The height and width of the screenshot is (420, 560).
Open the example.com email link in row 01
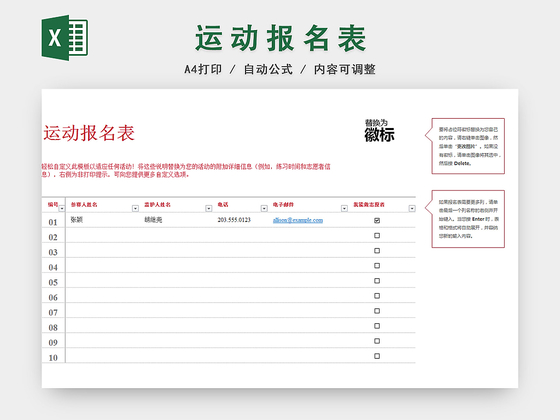298,220
